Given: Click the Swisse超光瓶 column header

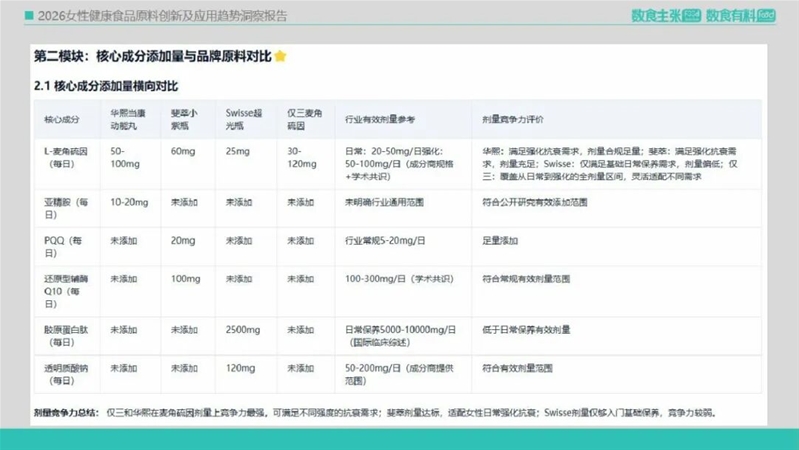Looking at the screenshot, I should pos(244,119).
